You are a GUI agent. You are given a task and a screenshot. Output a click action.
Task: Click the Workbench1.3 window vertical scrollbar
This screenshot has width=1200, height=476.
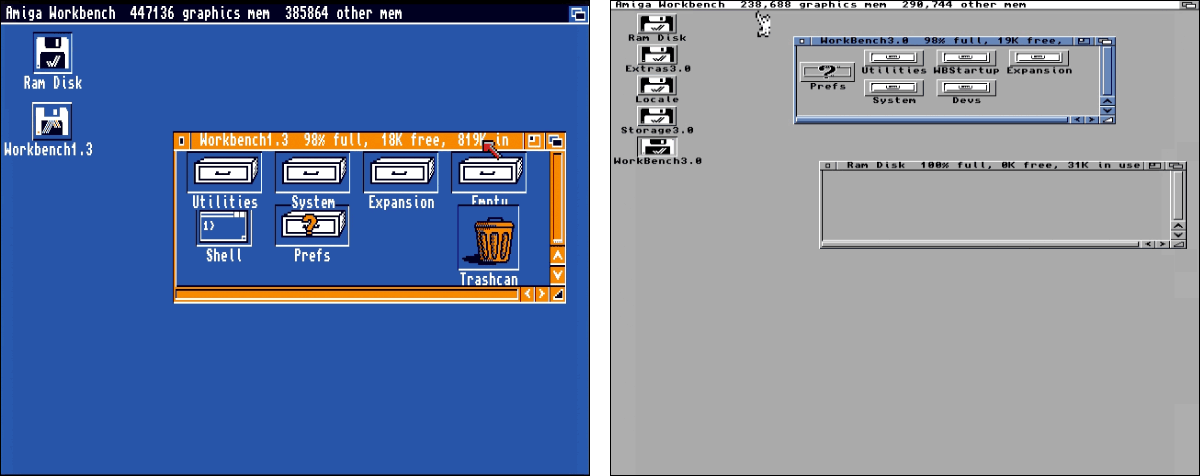coord(558,198)
